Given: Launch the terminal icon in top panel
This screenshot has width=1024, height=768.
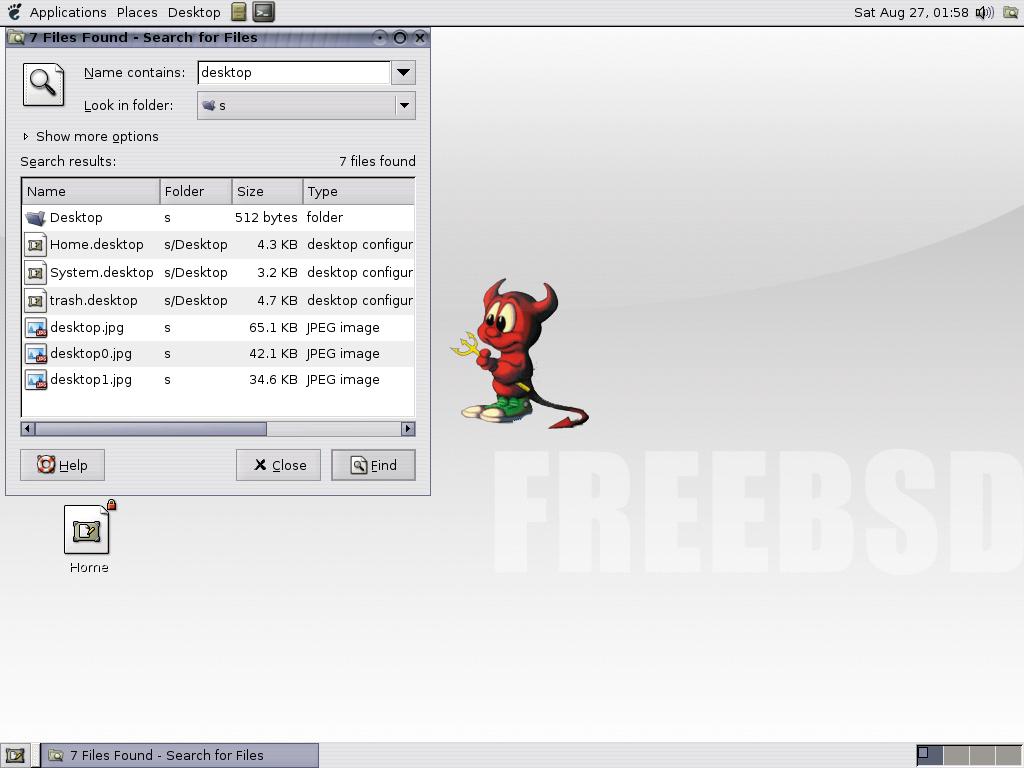Looking at the screenshot, I should [264, 12].
